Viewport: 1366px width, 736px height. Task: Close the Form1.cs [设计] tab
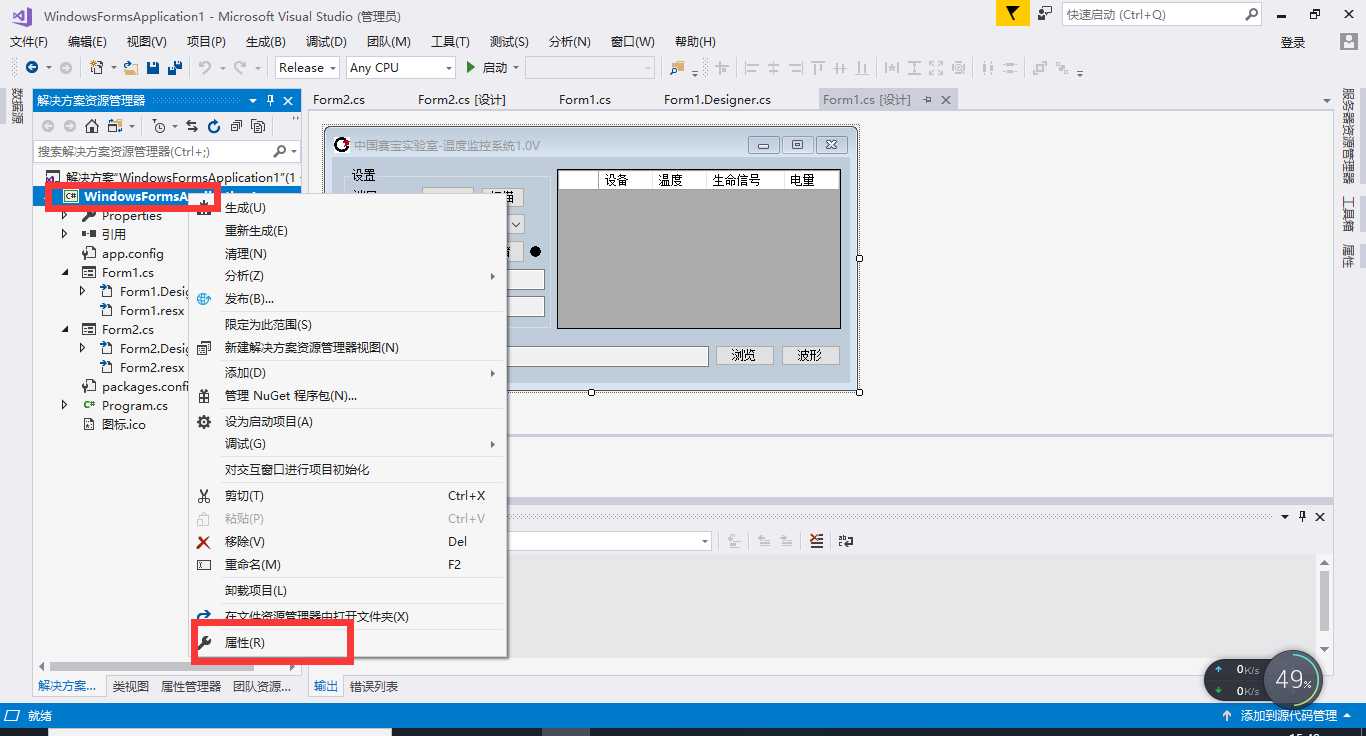pos(945,100)
